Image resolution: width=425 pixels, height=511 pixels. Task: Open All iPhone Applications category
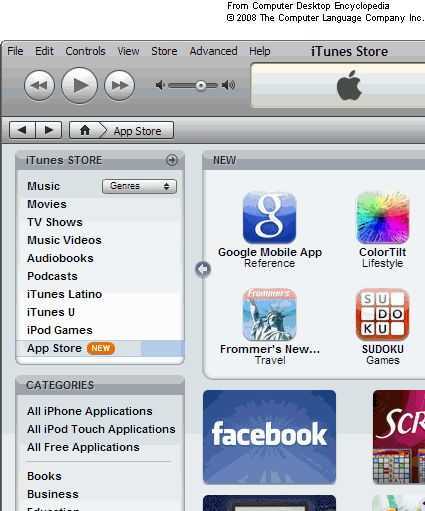[90, 411]
